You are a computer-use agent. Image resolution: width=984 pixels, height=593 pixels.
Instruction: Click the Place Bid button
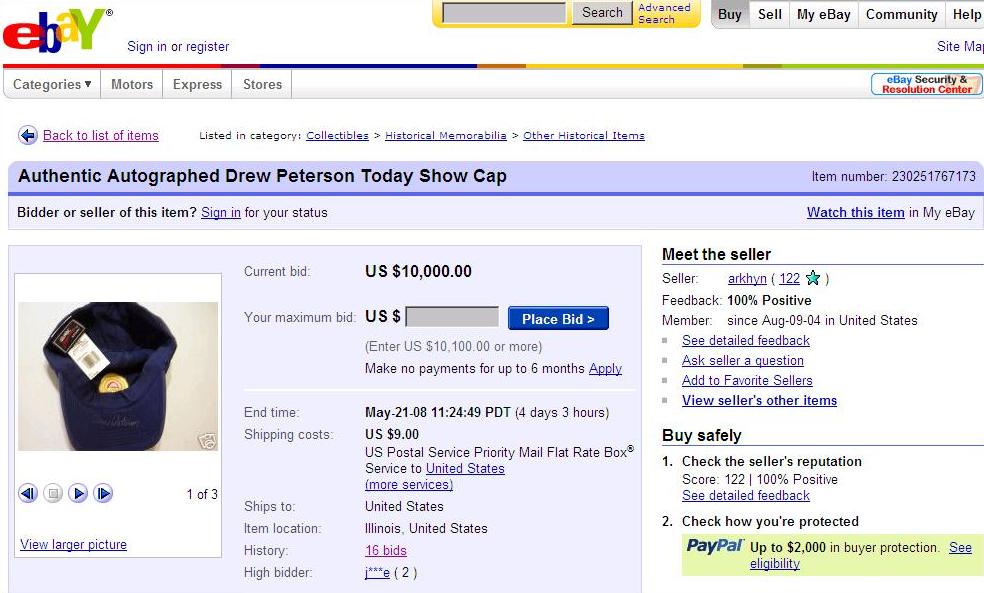pyautogui.click(x=558, y=319)
